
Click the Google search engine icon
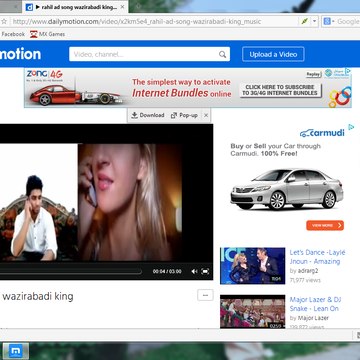point(327,22)
